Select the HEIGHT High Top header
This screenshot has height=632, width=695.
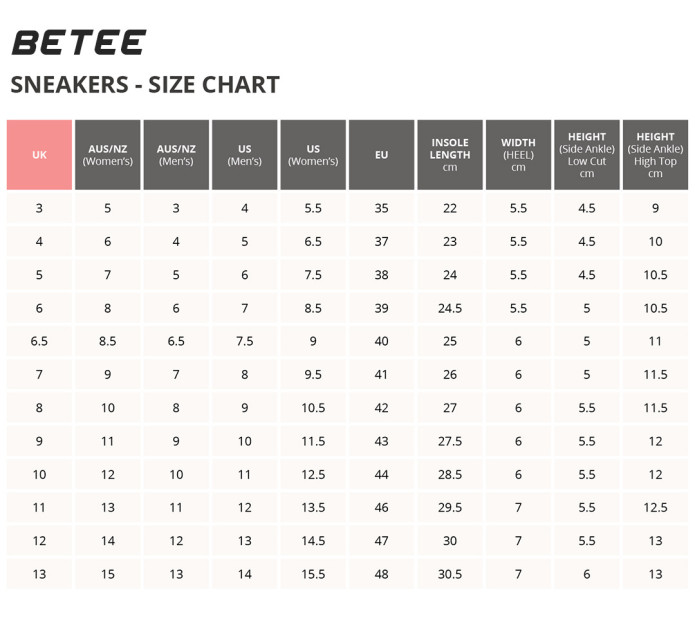tap(656, 155)
